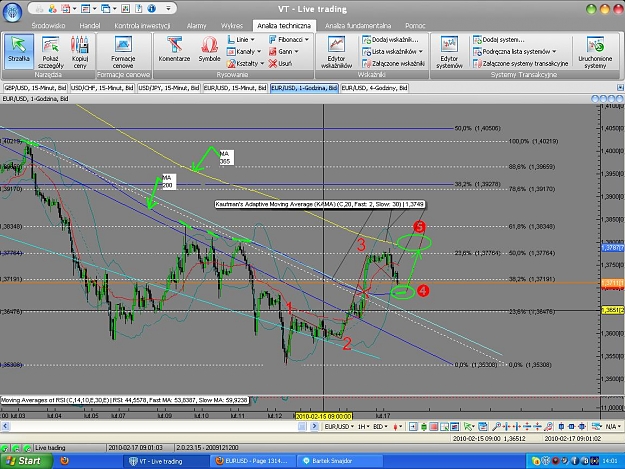The height and width of the screenshot is (469, 625).
Task: Open Edytor wskaźników
Action: tap(336, 52)
